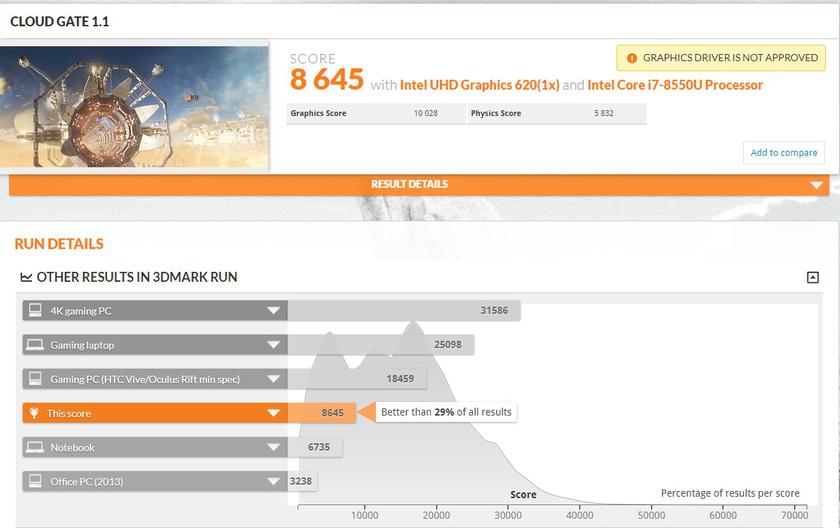This screenshot has width=840, height=528.
Task: Click the Gaming laptop icon
Action: tap(35, 345)
